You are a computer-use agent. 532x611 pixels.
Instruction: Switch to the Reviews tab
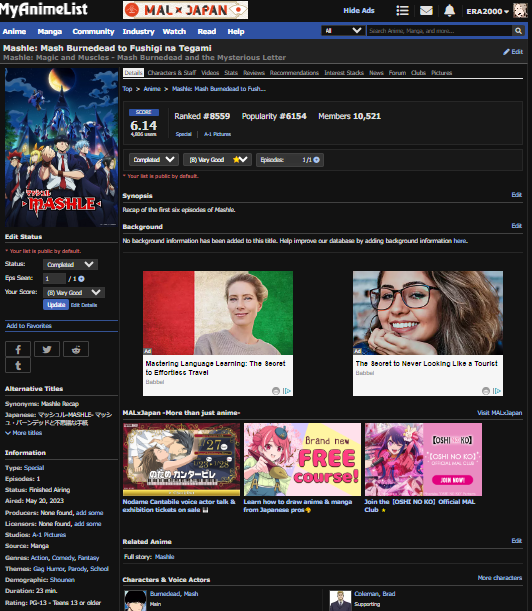coord(254,73)
